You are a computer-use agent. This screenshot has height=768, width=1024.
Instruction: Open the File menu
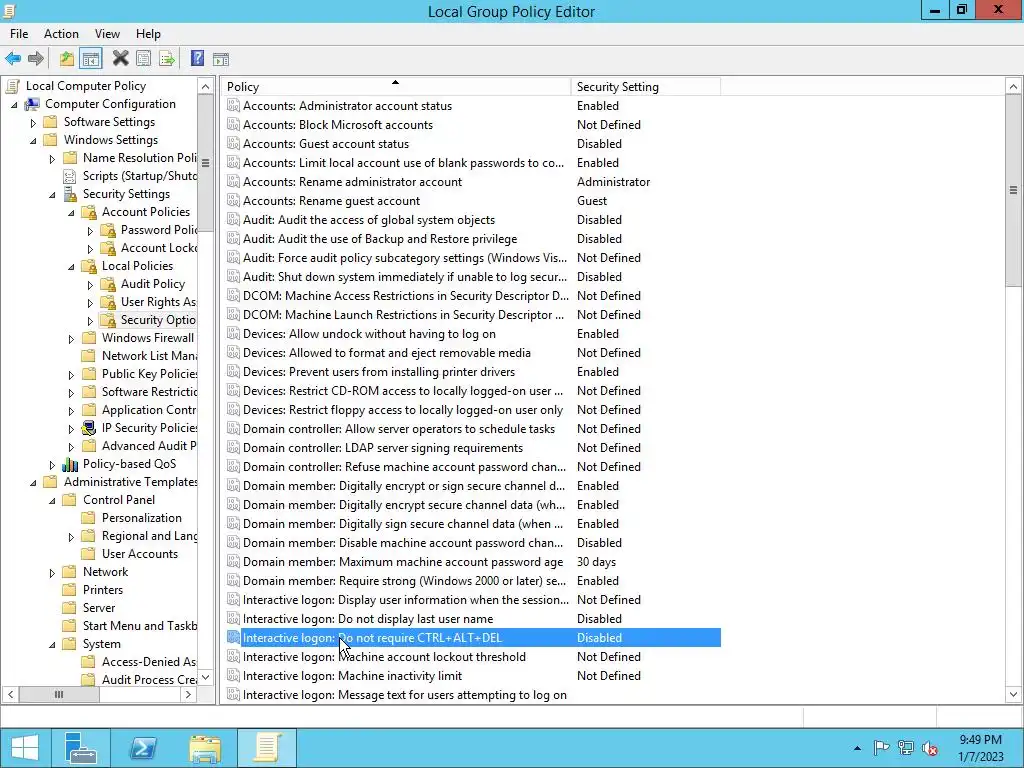[19, 34]
